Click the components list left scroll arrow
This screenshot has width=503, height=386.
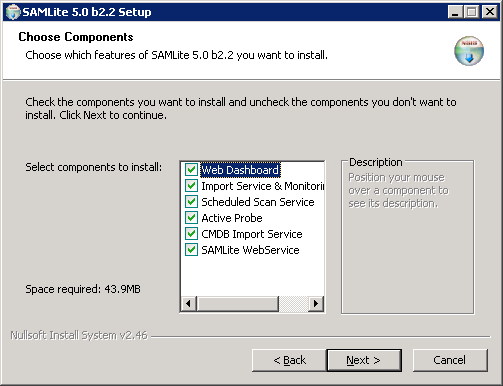tap(189, 303)
